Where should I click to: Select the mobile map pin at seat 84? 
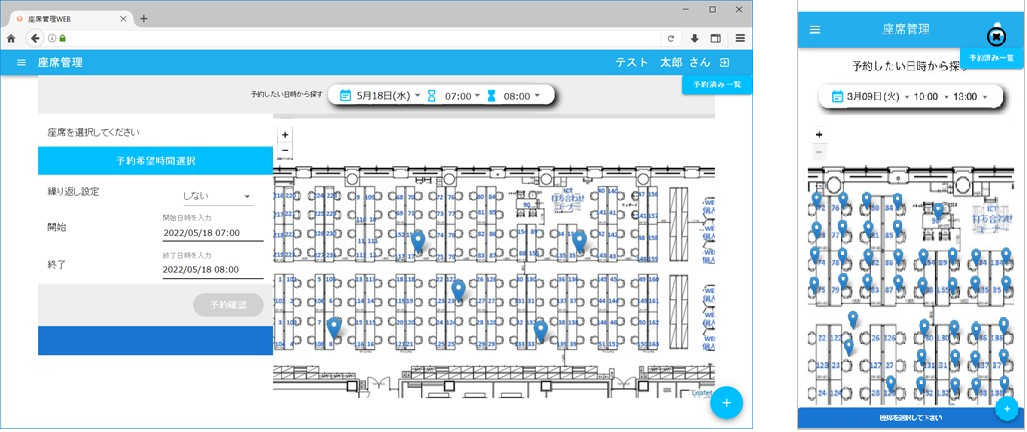click(x=897, y=202)
